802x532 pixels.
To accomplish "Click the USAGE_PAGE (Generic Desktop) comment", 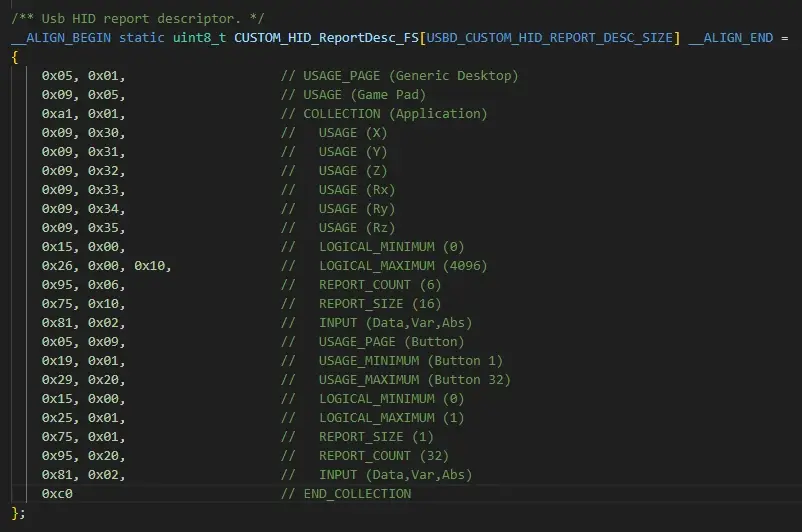I will pos(399,76).
